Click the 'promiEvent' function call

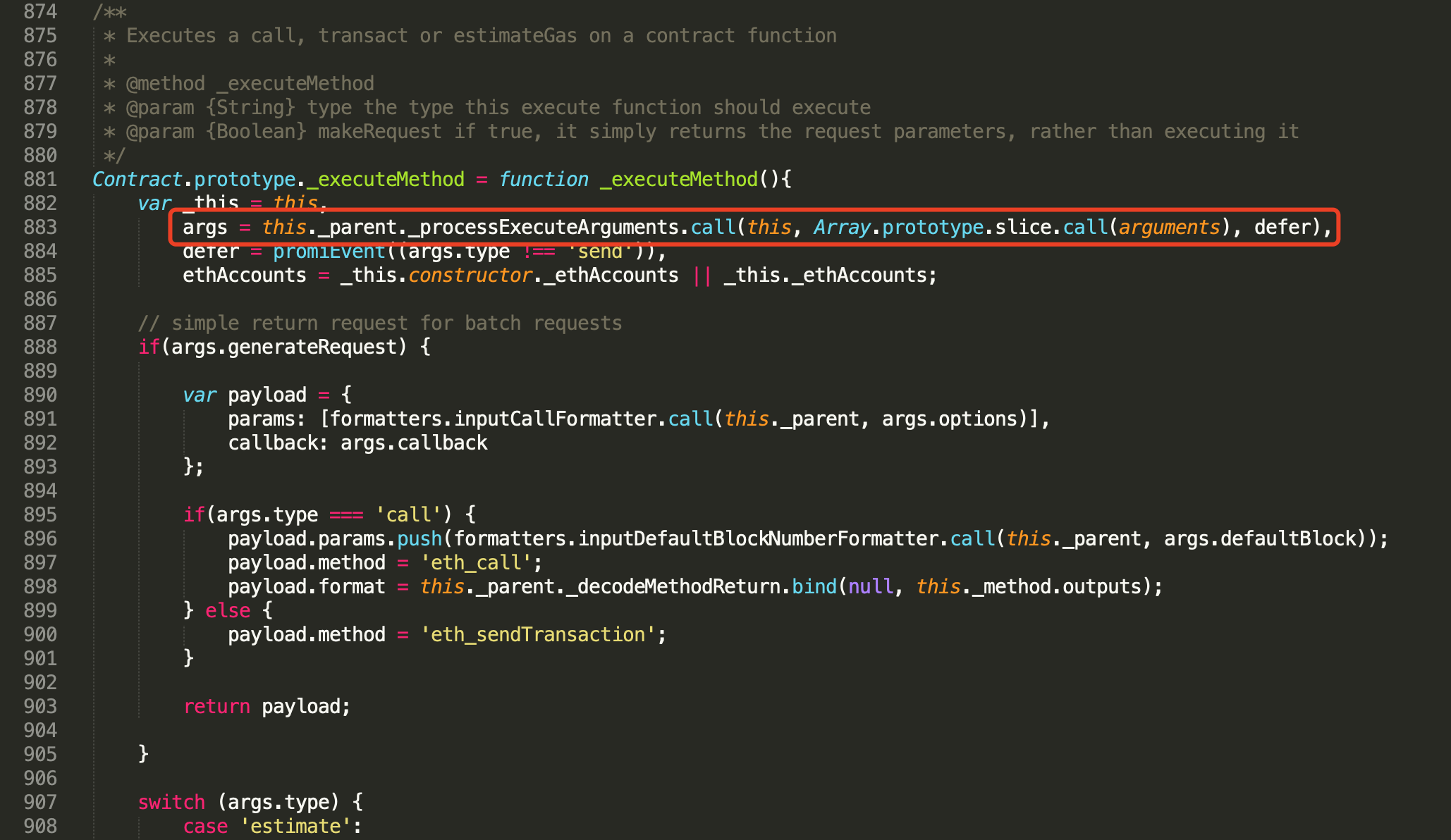click(x=329, y=252)
